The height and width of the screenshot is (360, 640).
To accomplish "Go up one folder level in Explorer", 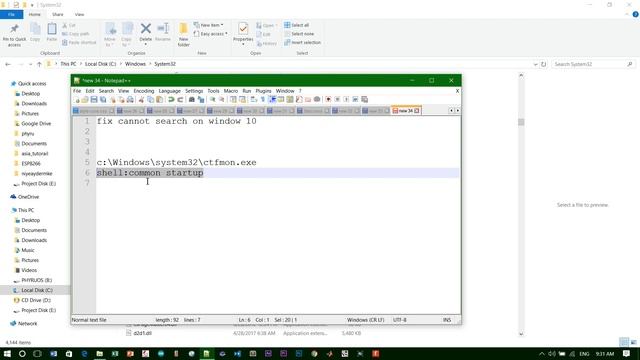I will point(39,64).
